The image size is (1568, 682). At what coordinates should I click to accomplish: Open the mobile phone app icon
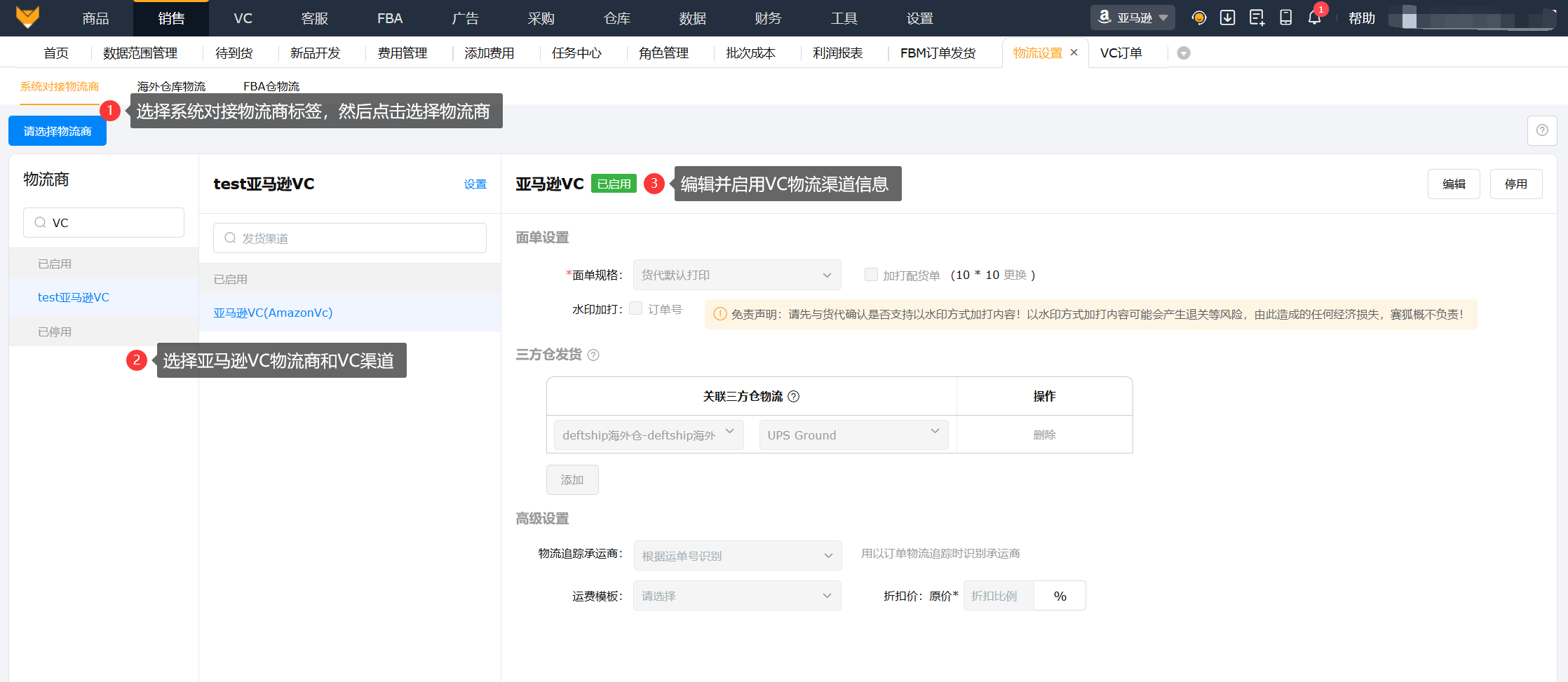[1285, 18]
